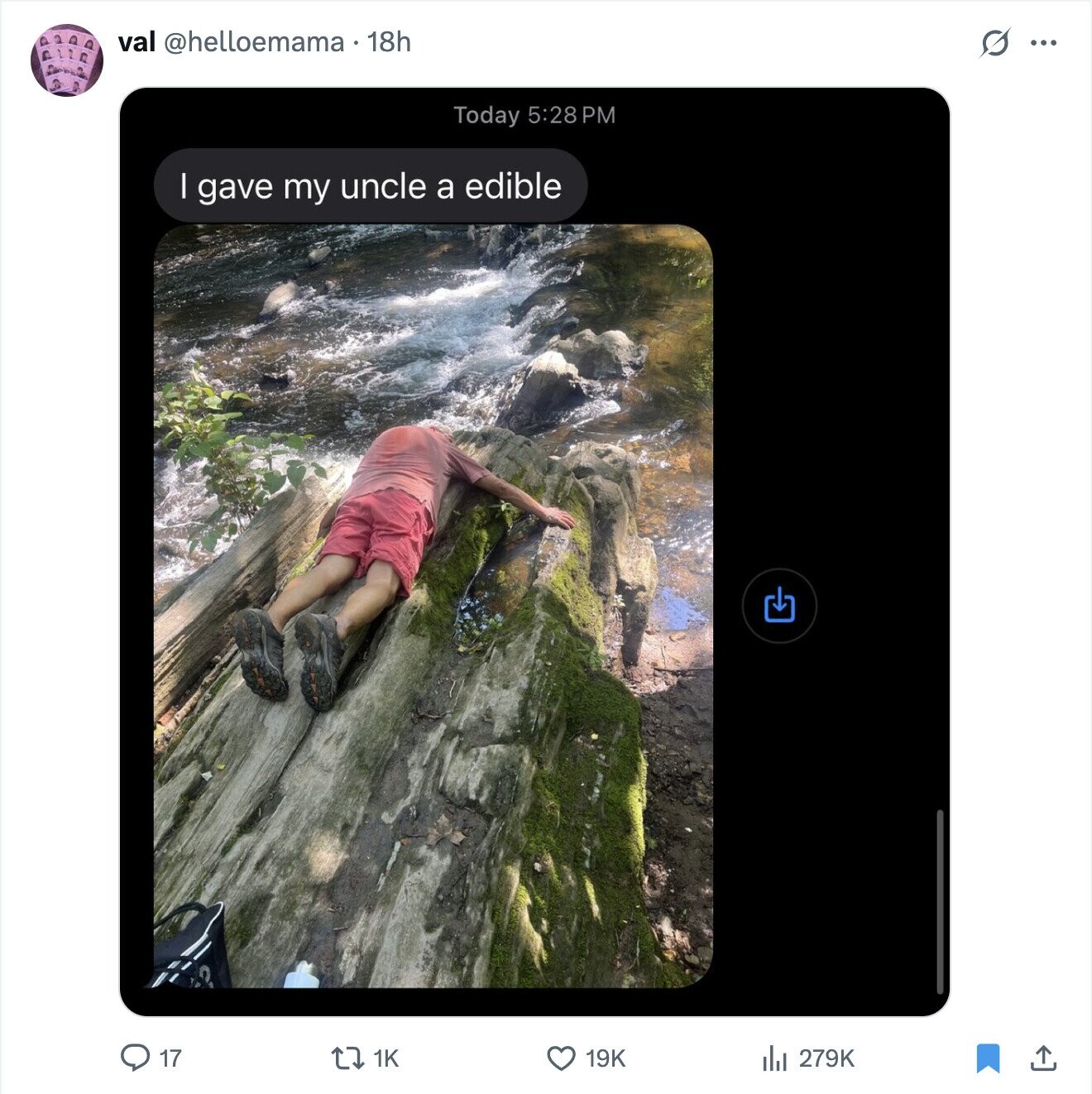Screen dimensions: 1092x1094
Task: Click the gray scrollbar inside the screenshot
Action: [x=940, y=902]
